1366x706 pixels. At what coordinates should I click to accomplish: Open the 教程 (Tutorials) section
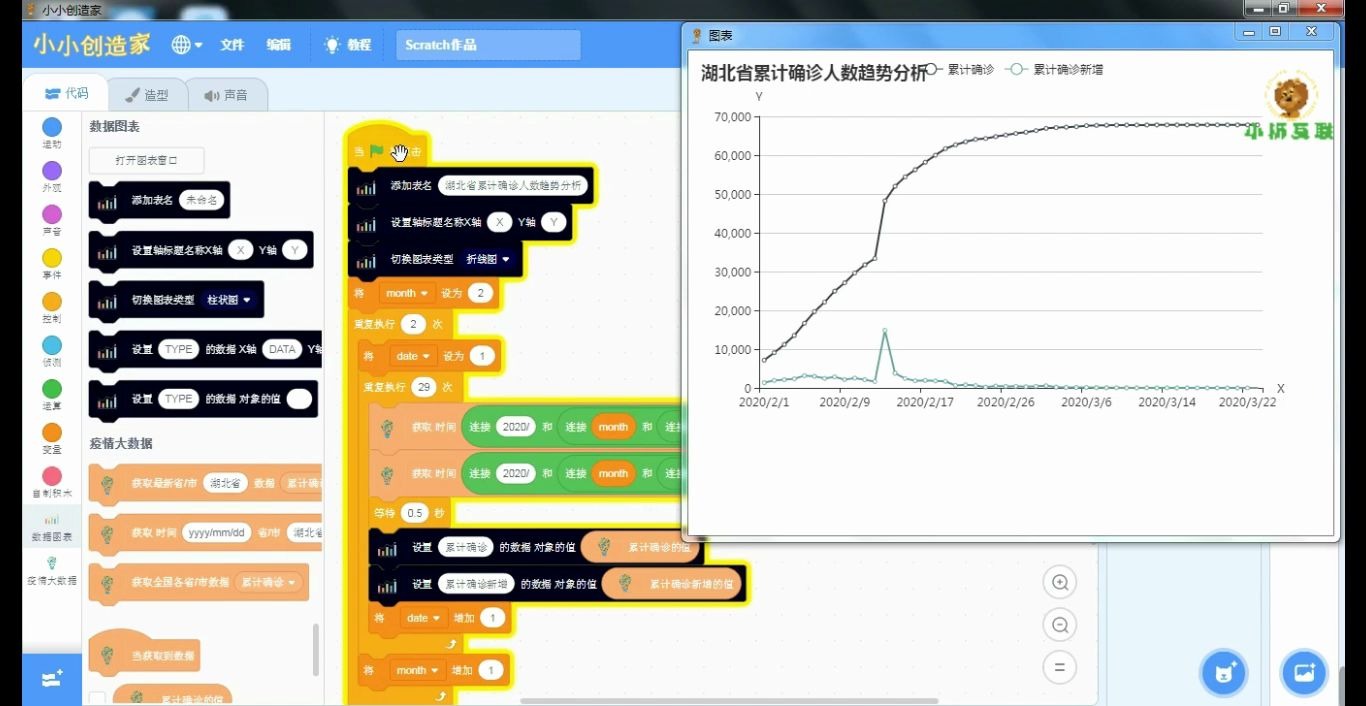click(346, 44)
